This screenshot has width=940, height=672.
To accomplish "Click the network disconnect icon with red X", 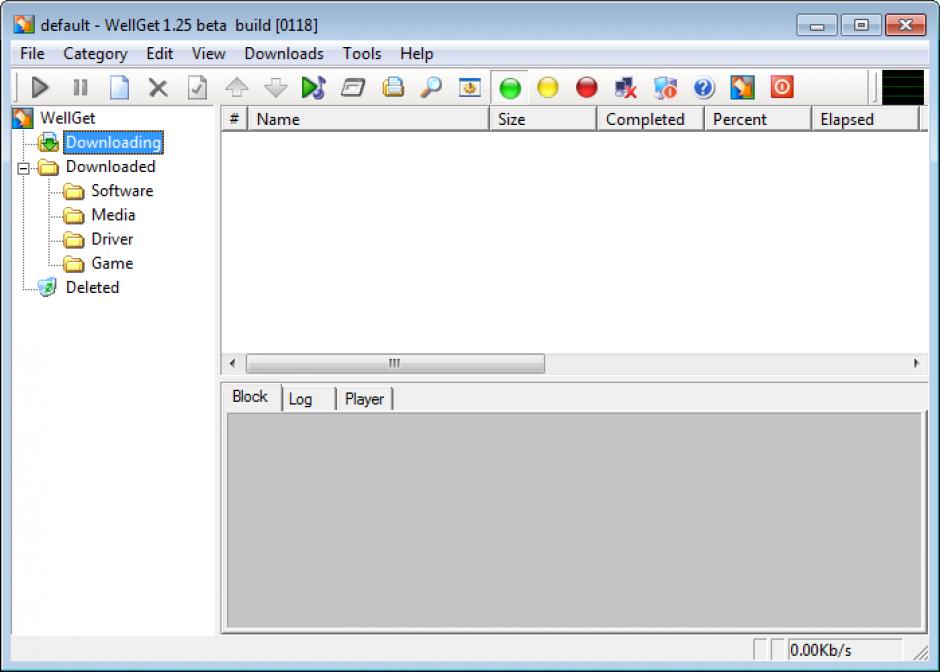I will tap(625, 88).
